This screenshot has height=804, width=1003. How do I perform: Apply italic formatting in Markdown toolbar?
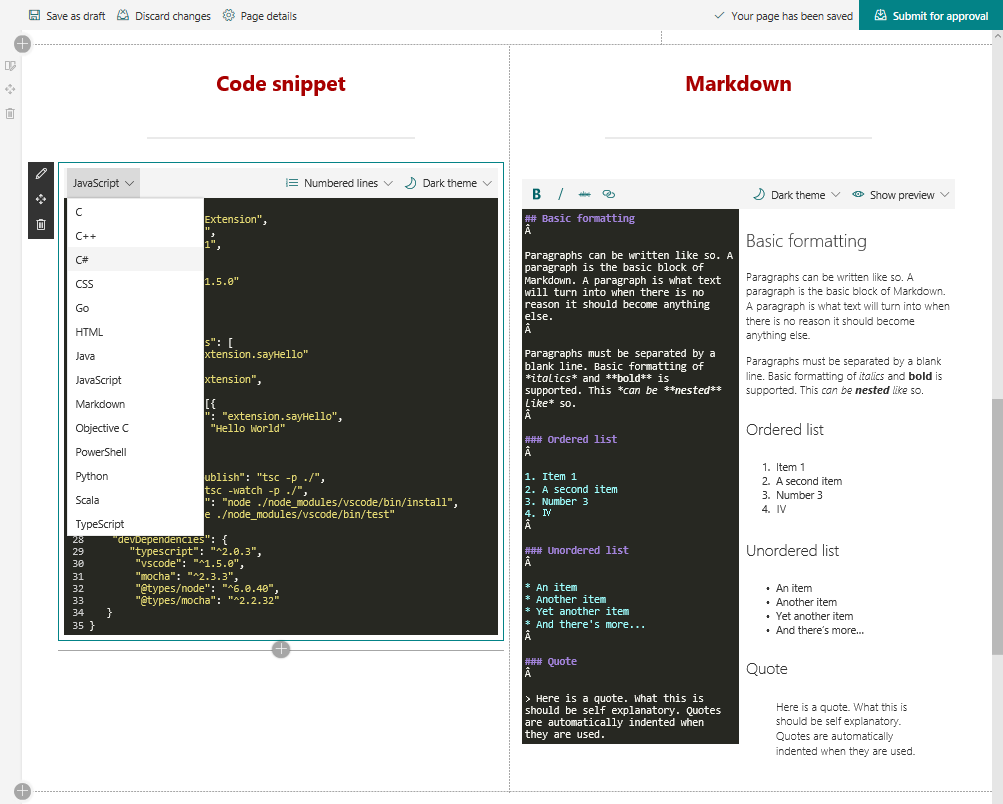tap(561, 195)
